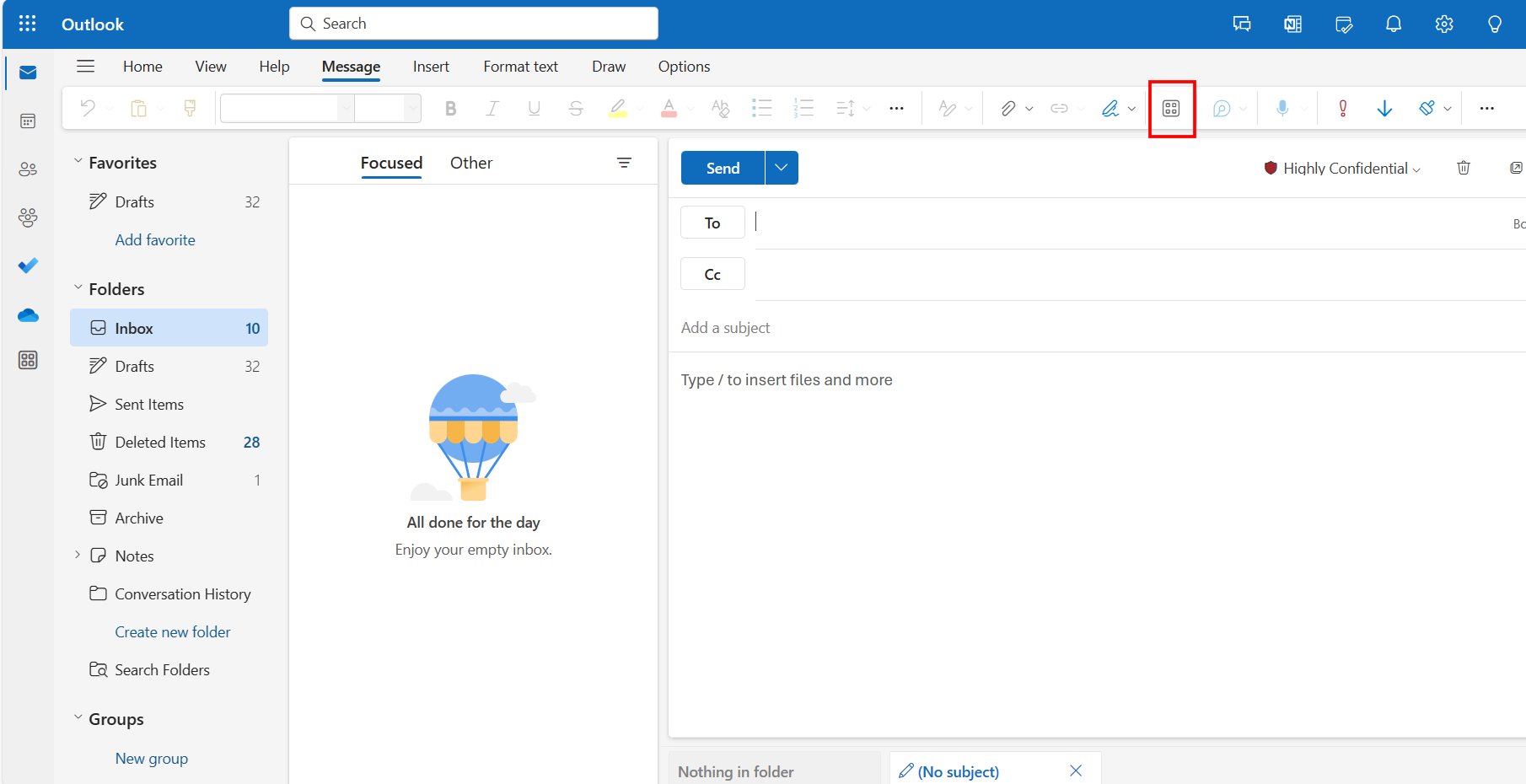Viewport: 1526px width, 784px height.
Task: Open People from the left rail
Action: pos(28,169)
